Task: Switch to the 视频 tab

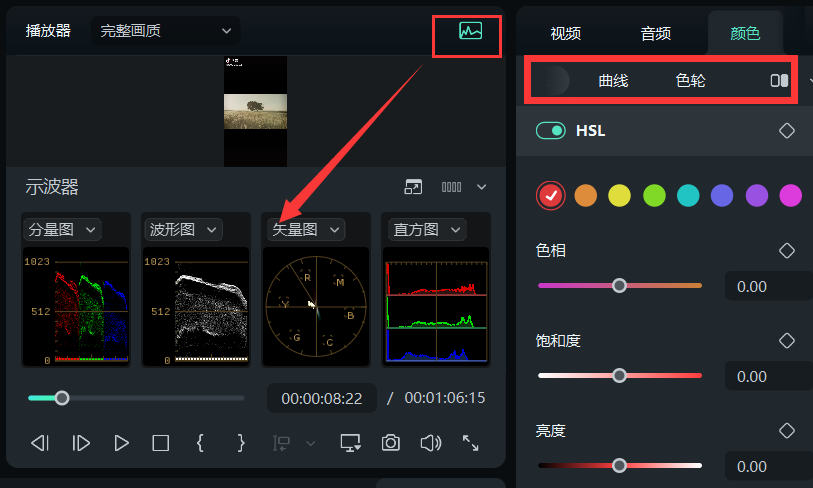Action: pos(566,34)
